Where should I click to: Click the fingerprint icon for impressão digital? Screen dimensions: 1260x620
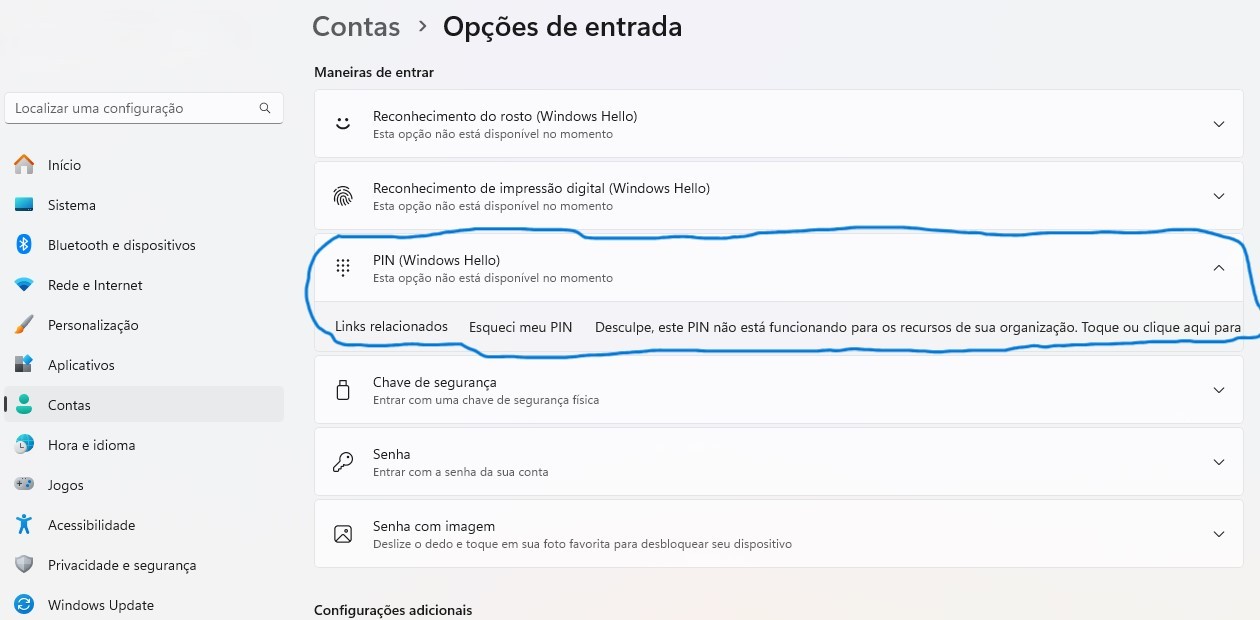coord(343,196)
